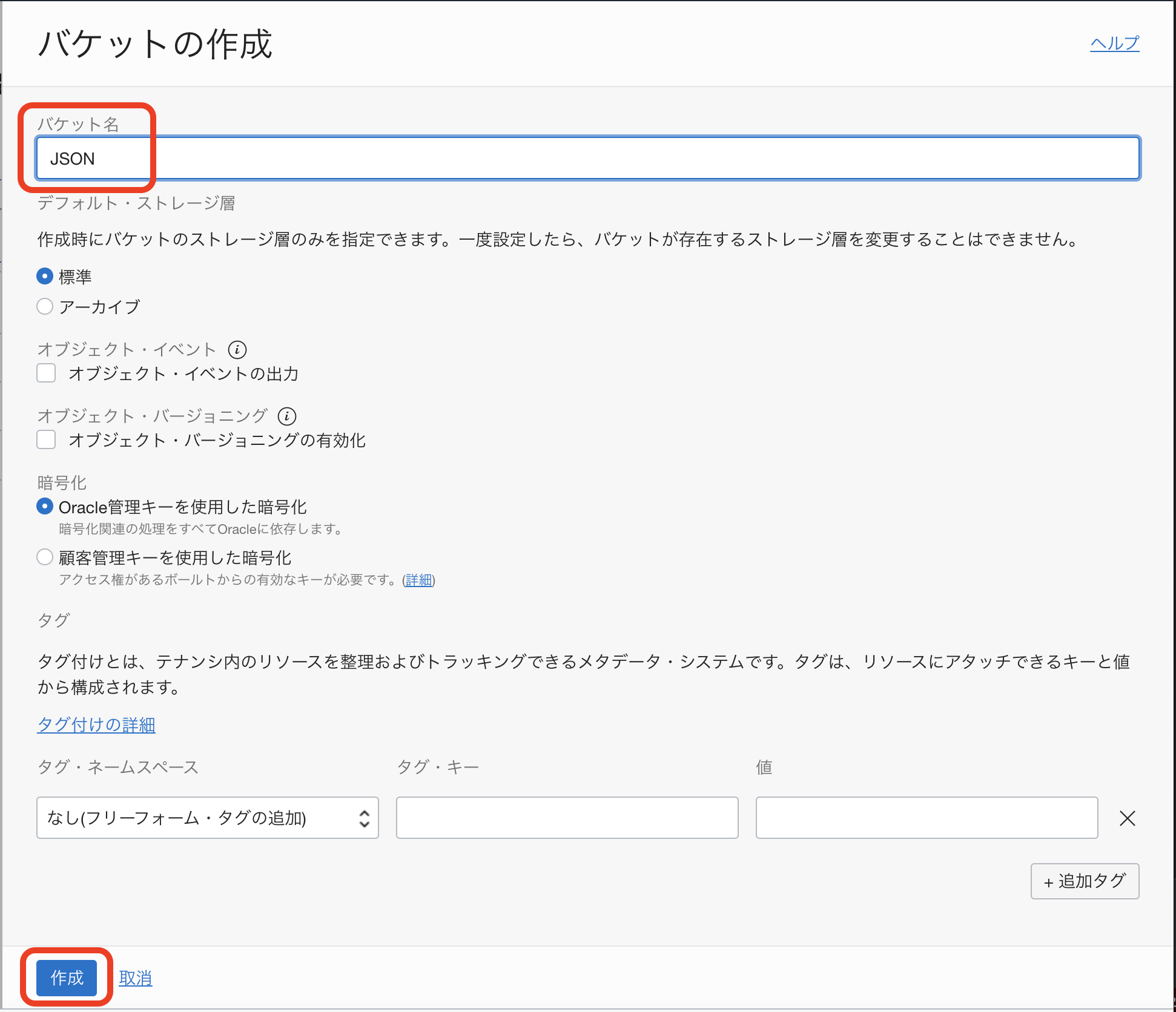Viewport: 1176px width, 1012px height.
Task: Click the info icon next to オブジェクト・イベント
Action: (237, 349)
